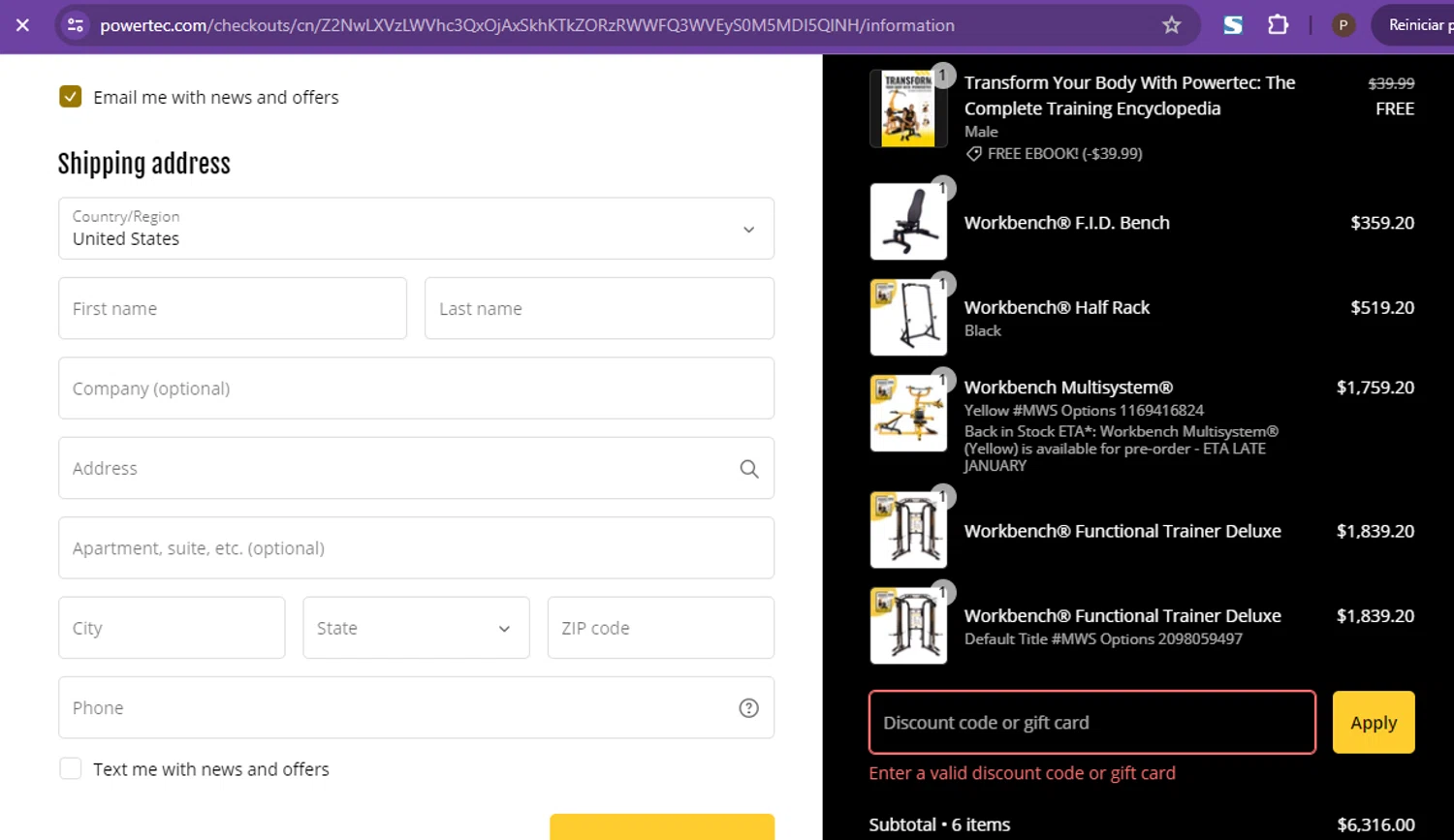1454x840 pixels.
Task: Click the F.I.D. Bench product thumbnail
Action: [x=908, y=222]
